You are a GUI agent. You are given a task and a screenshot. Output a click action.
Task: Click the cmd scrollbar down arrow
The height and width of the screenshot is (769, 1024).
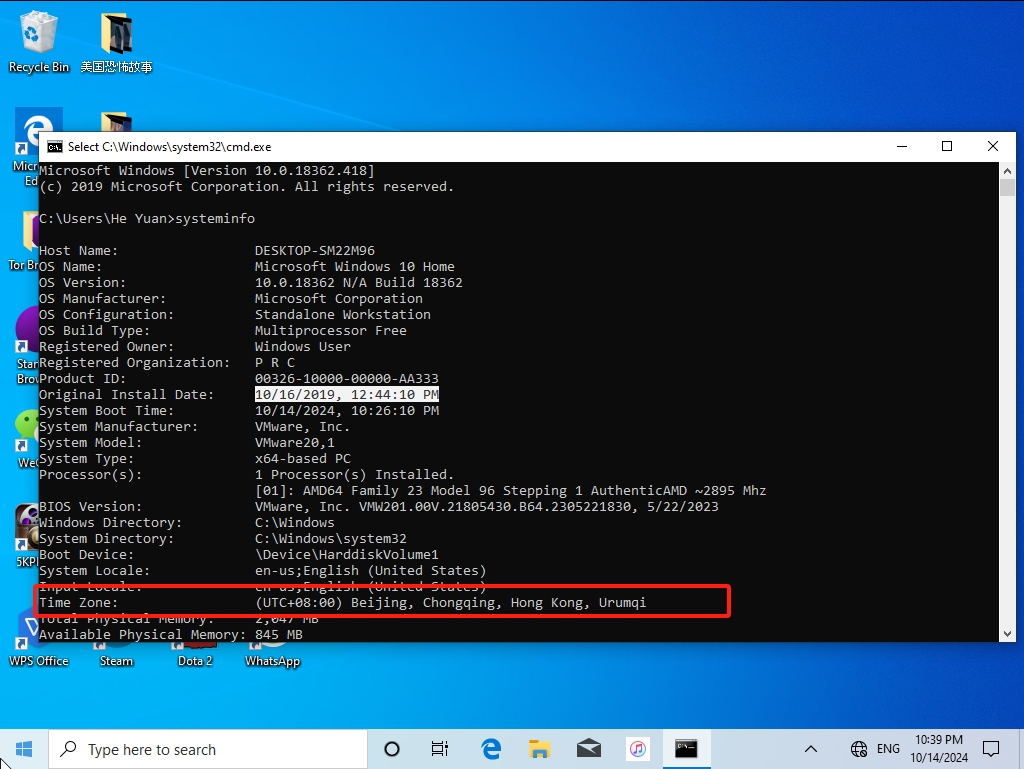1007,633
